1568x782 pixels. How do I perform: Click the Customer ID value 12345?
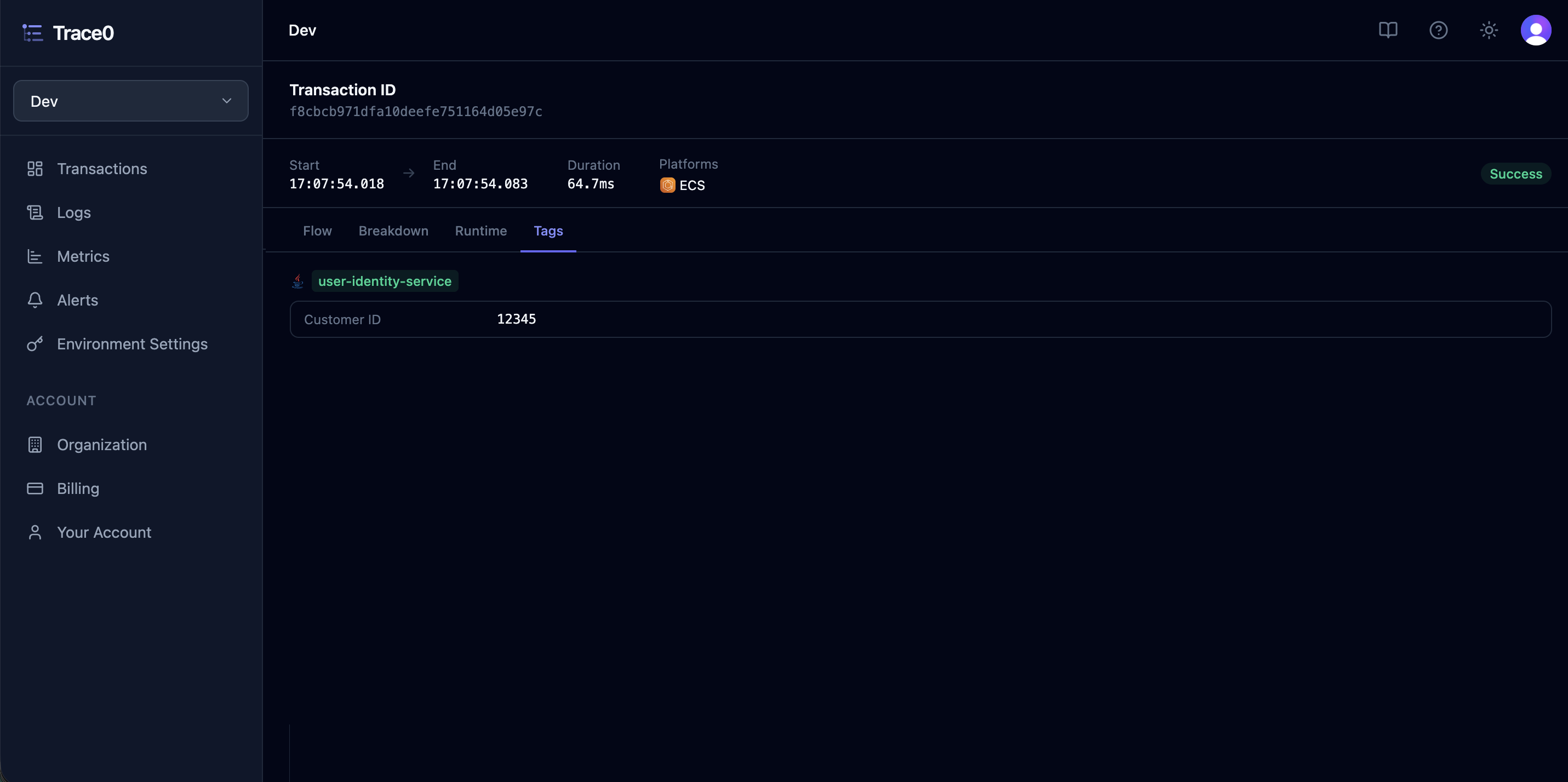[516, 319]
